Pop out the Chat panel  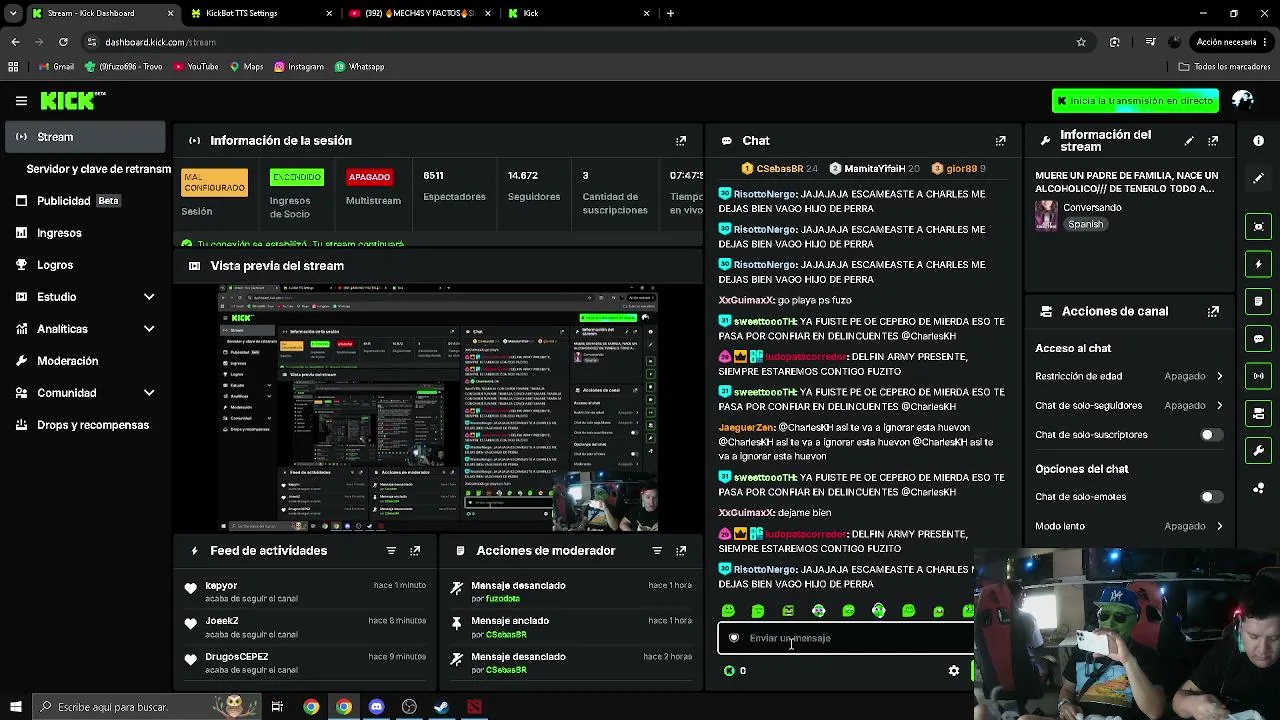pyautogui.click(x=1000, y=141)
